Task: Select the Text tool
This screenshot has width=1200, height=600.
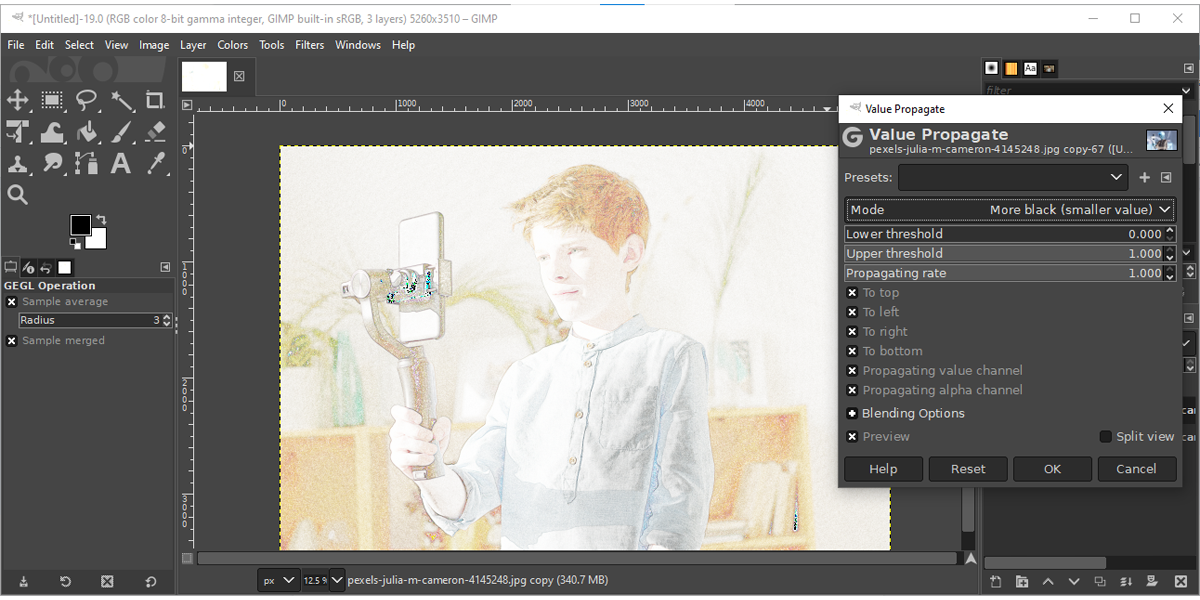Action: pos(119,163)
